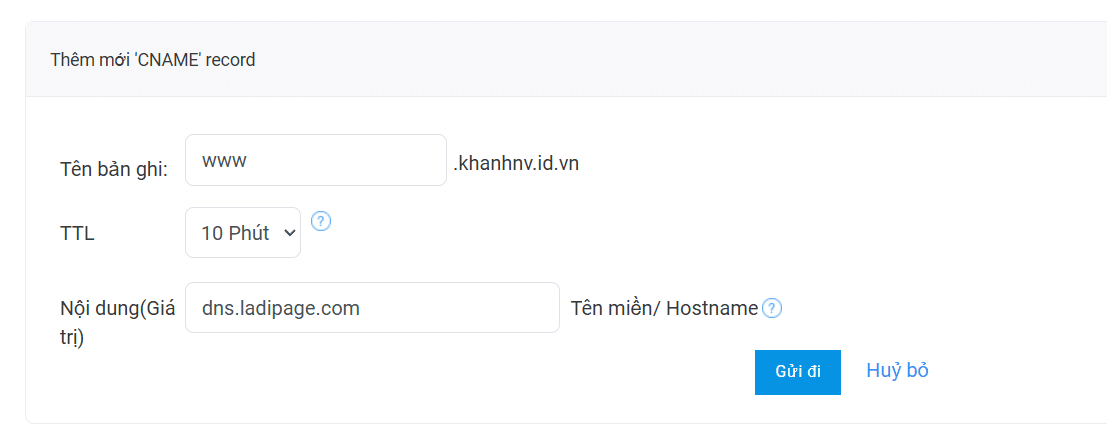Focus the Tên bản ghi input field

coord(315,160)
